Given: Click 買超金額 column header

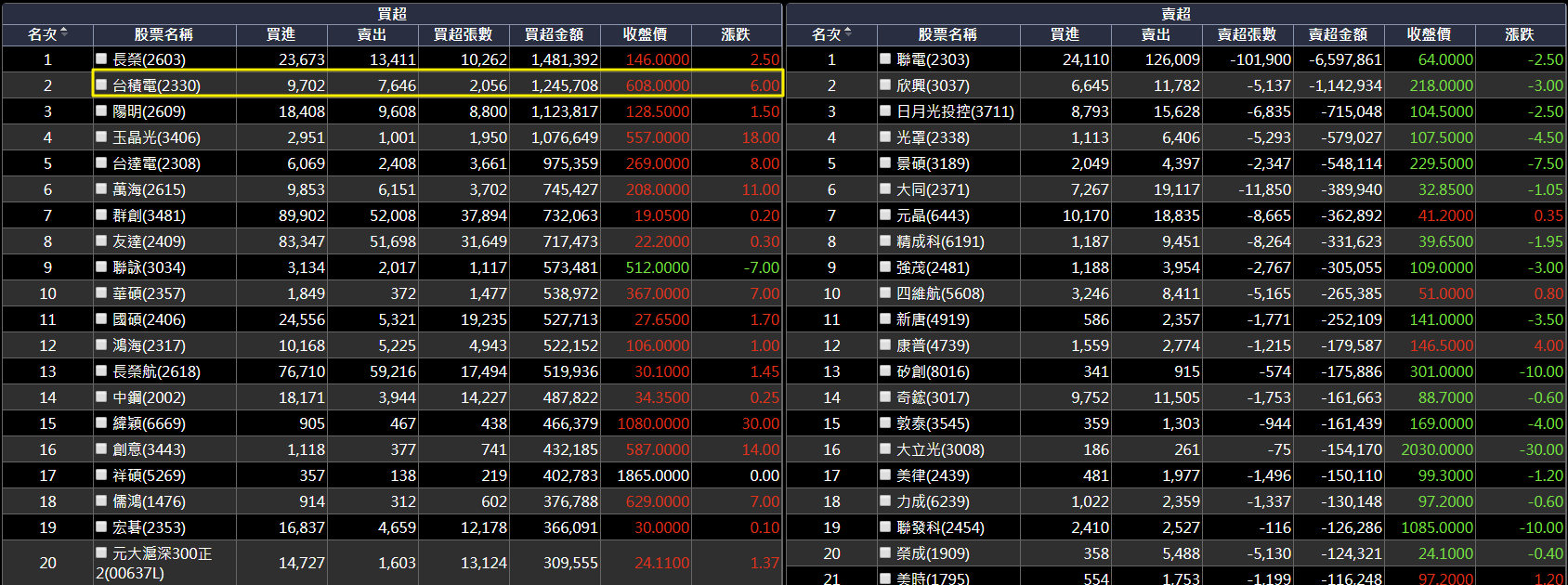Looking at the screenshot, I should click(x=554, y=34).
